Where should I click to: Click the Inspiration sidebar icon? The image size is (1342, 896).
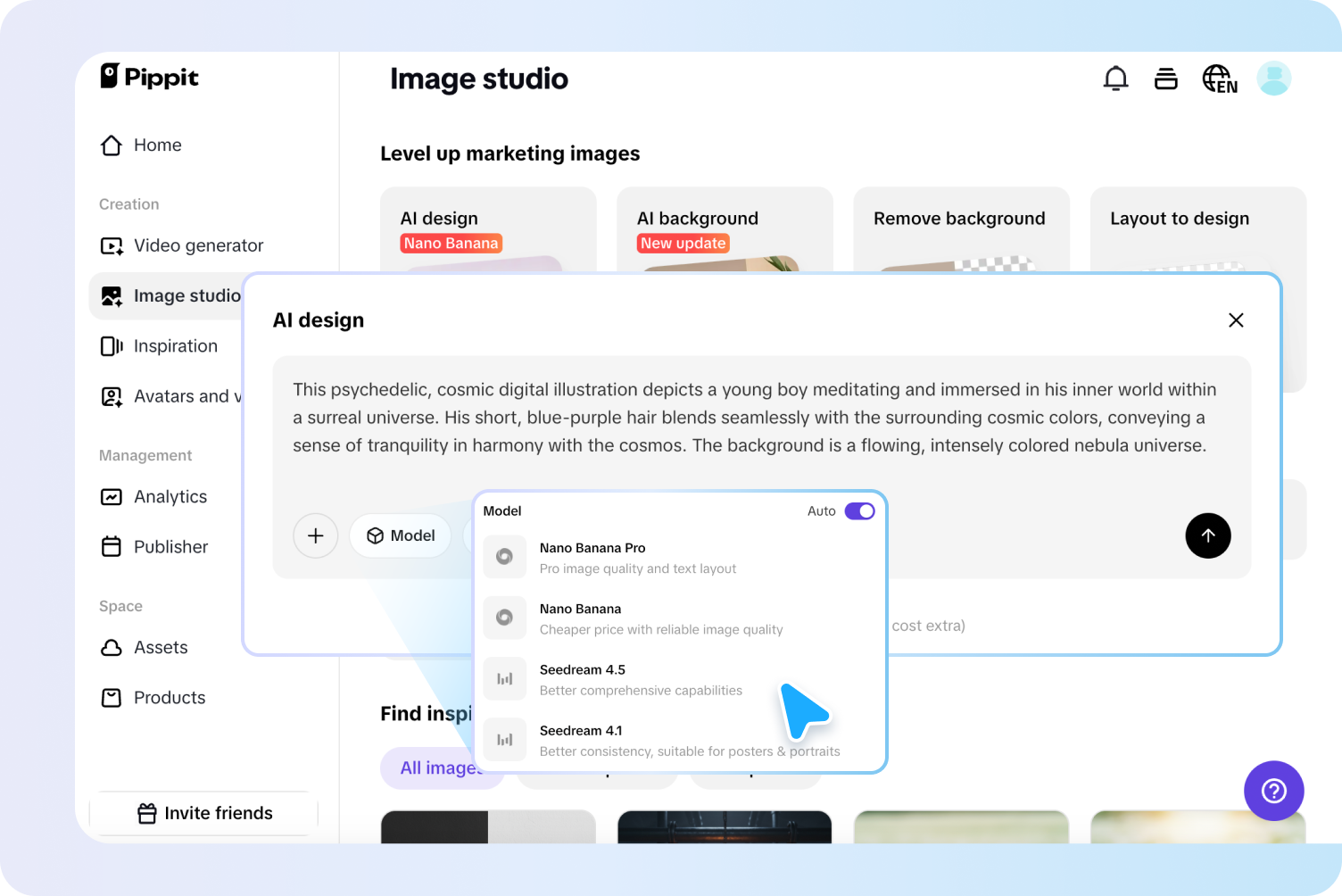click(x=112, y=346)
